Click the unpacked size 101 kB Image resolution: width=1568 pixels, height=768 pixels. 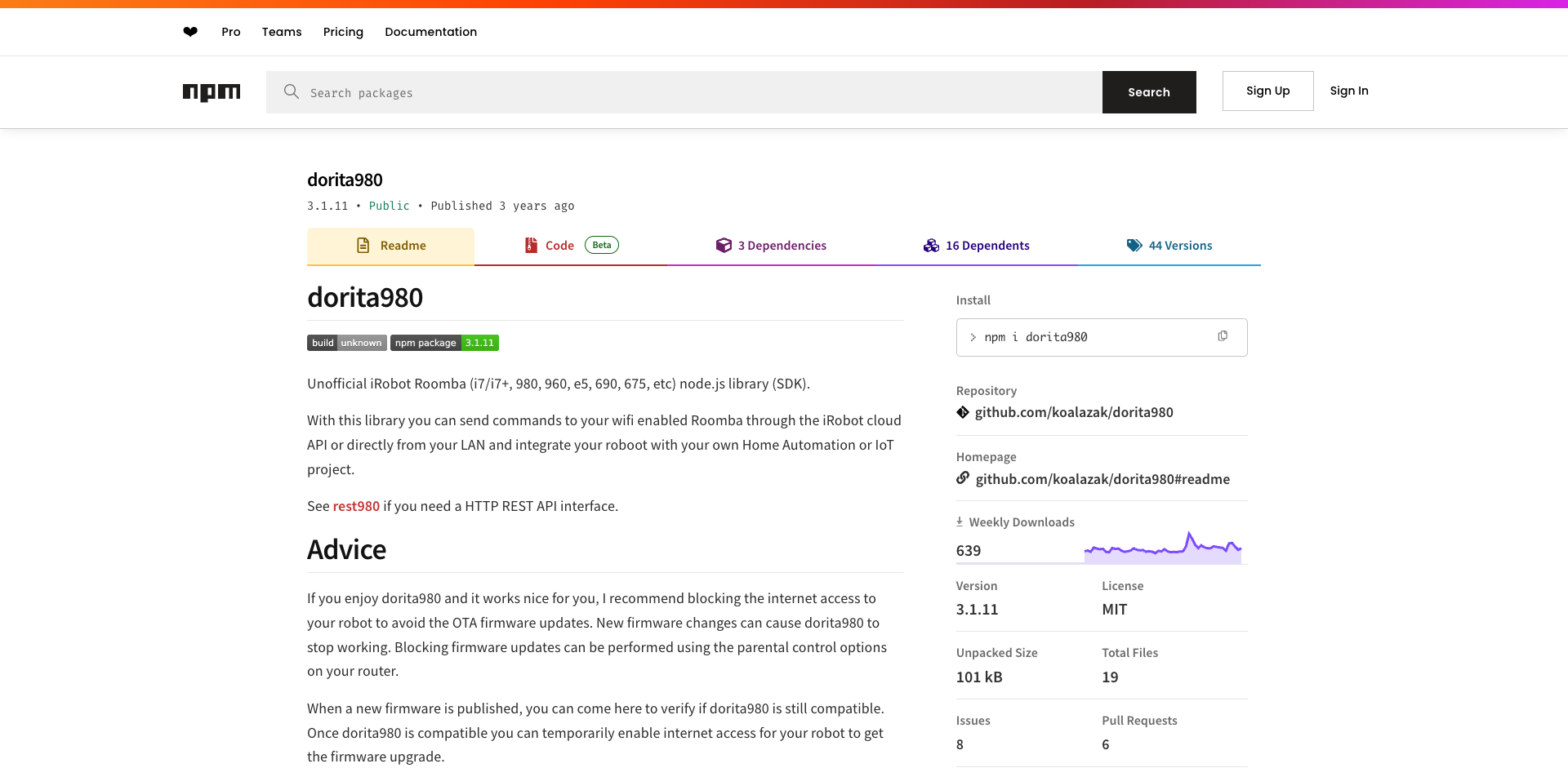point(979,677)
